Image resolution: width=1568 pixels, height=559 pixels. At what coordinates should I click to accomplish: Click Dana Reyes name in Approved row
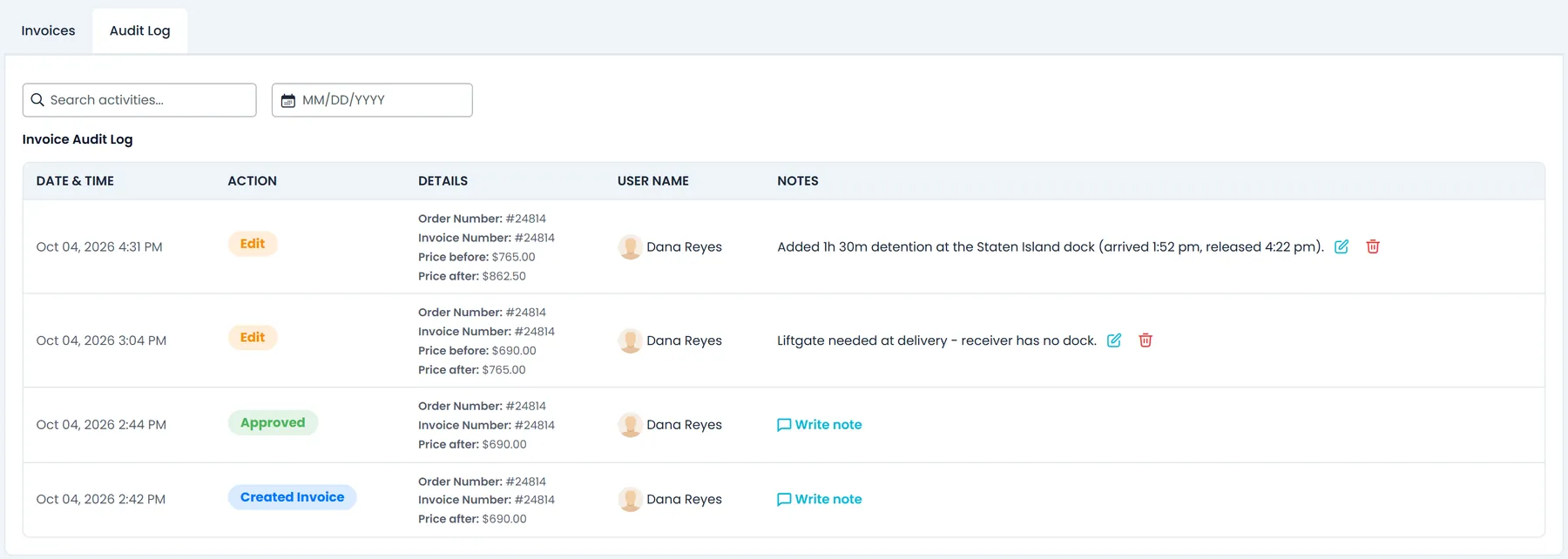[x=684, y=425]
